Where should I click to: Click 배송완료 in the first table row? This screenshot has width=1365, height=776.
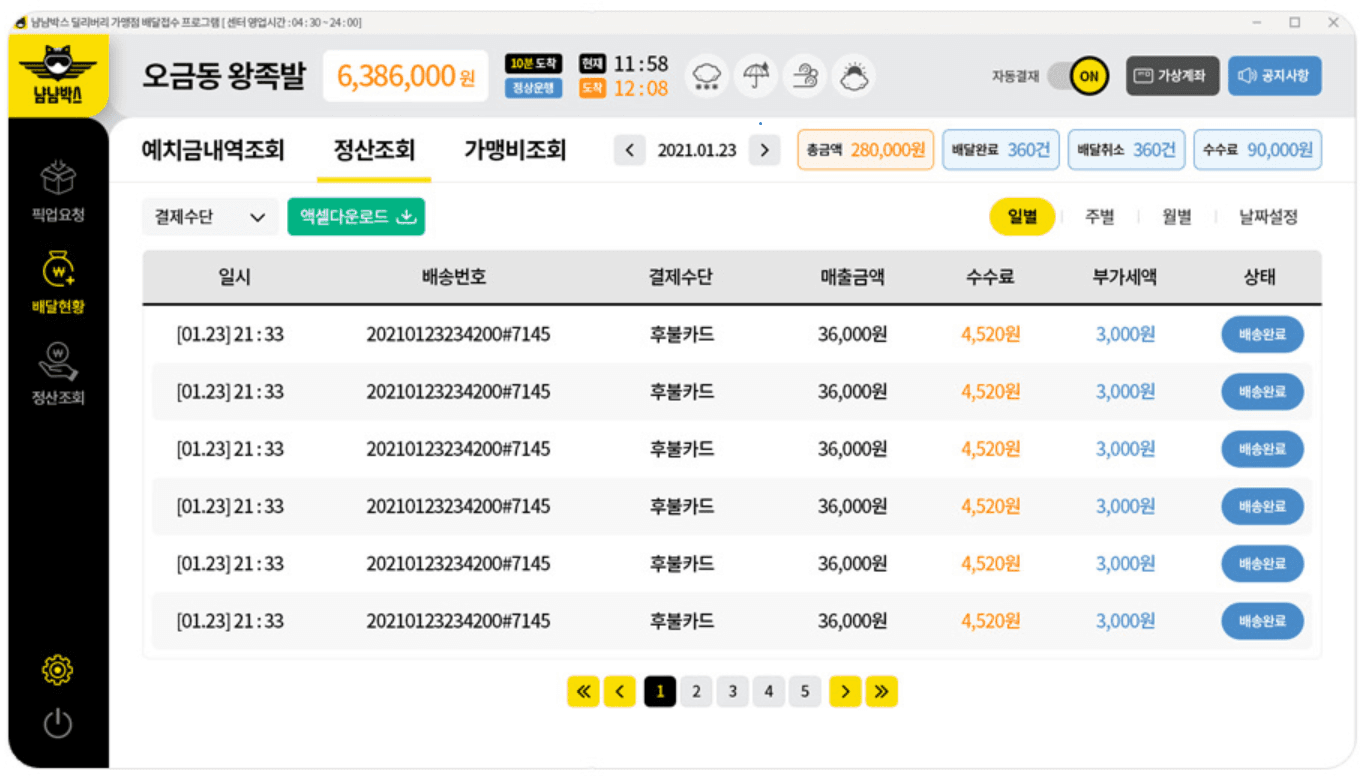point(1262,335)
